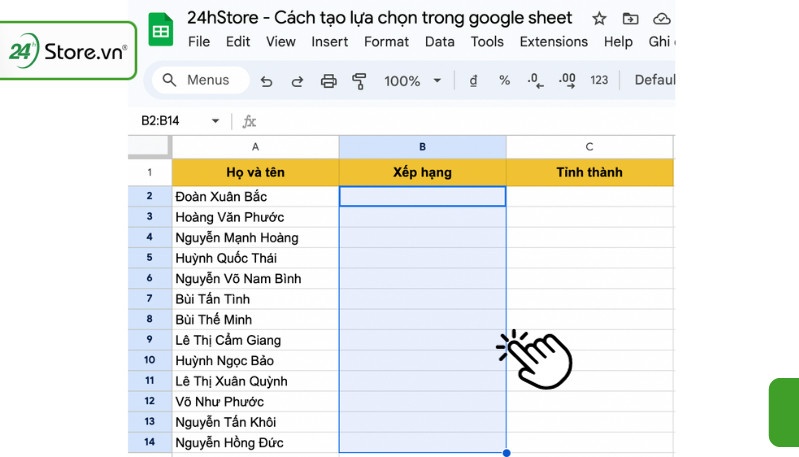Select column A header
The width and height of the screenshot is (799, 457).
[255, 147]
